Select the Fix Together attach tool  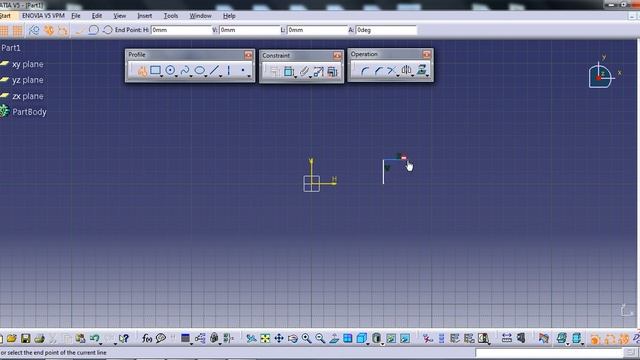pyautogui.click(x=304, y=71)
